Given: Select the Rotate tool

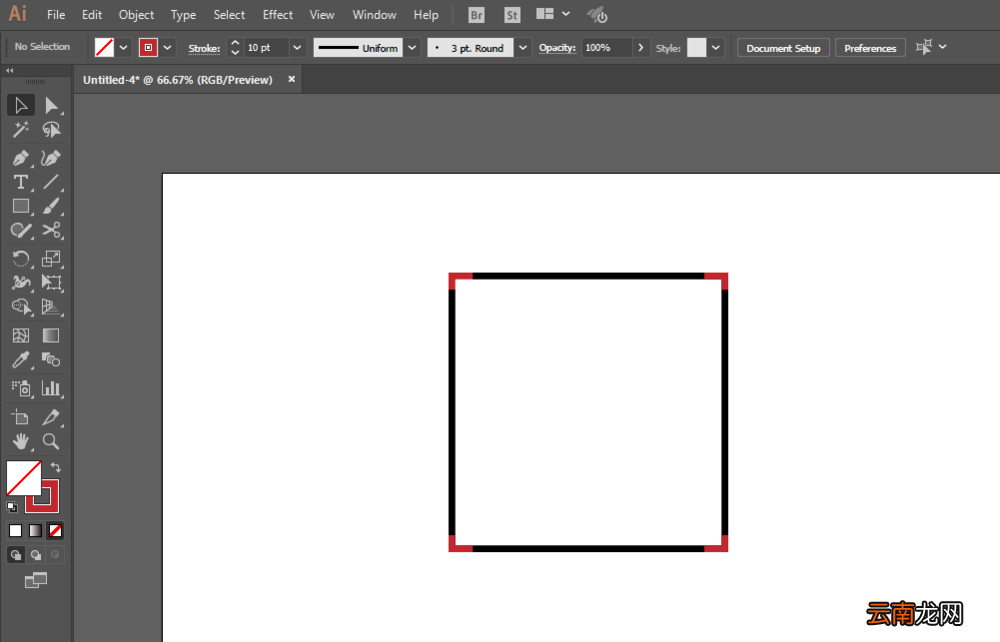Looking at the screenshot, I should (21, 258).
